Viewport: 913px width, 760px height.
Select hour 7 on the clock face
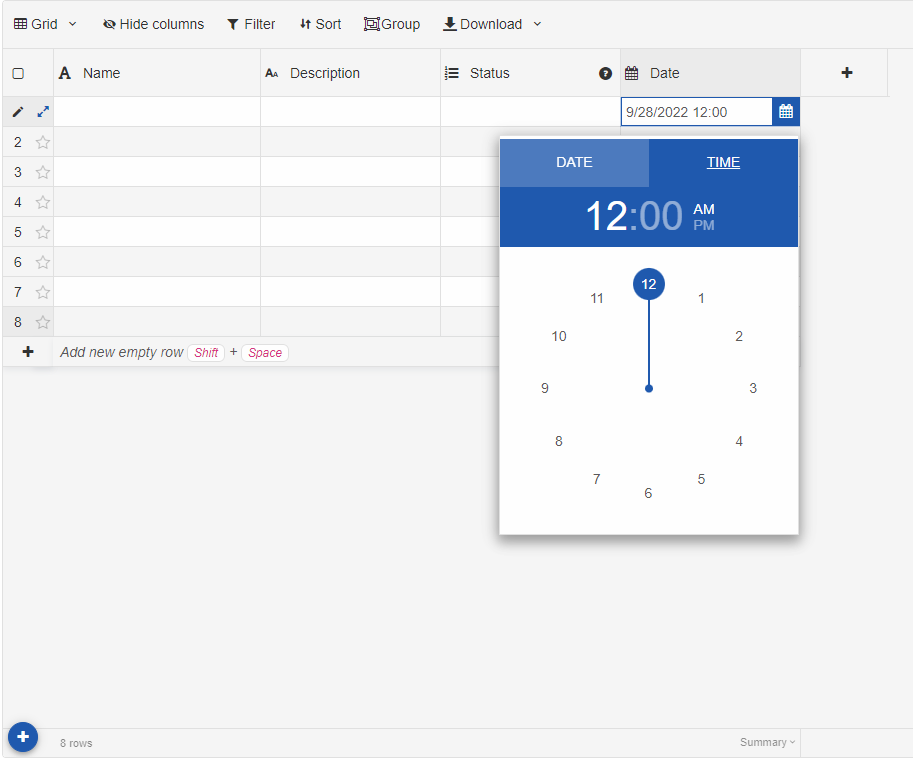pos(596,479)
